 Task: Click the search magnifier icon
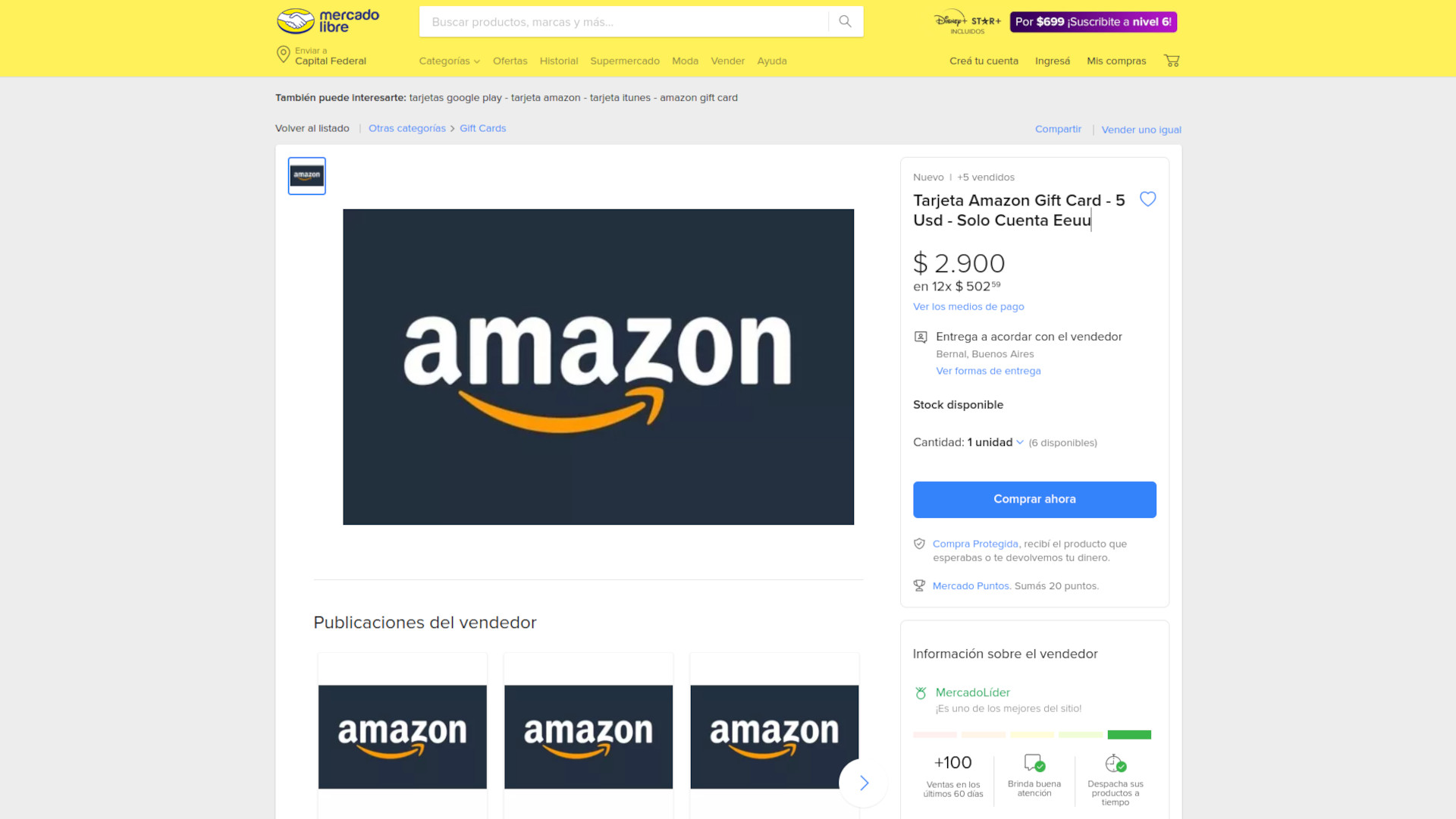tap(845, 21)
